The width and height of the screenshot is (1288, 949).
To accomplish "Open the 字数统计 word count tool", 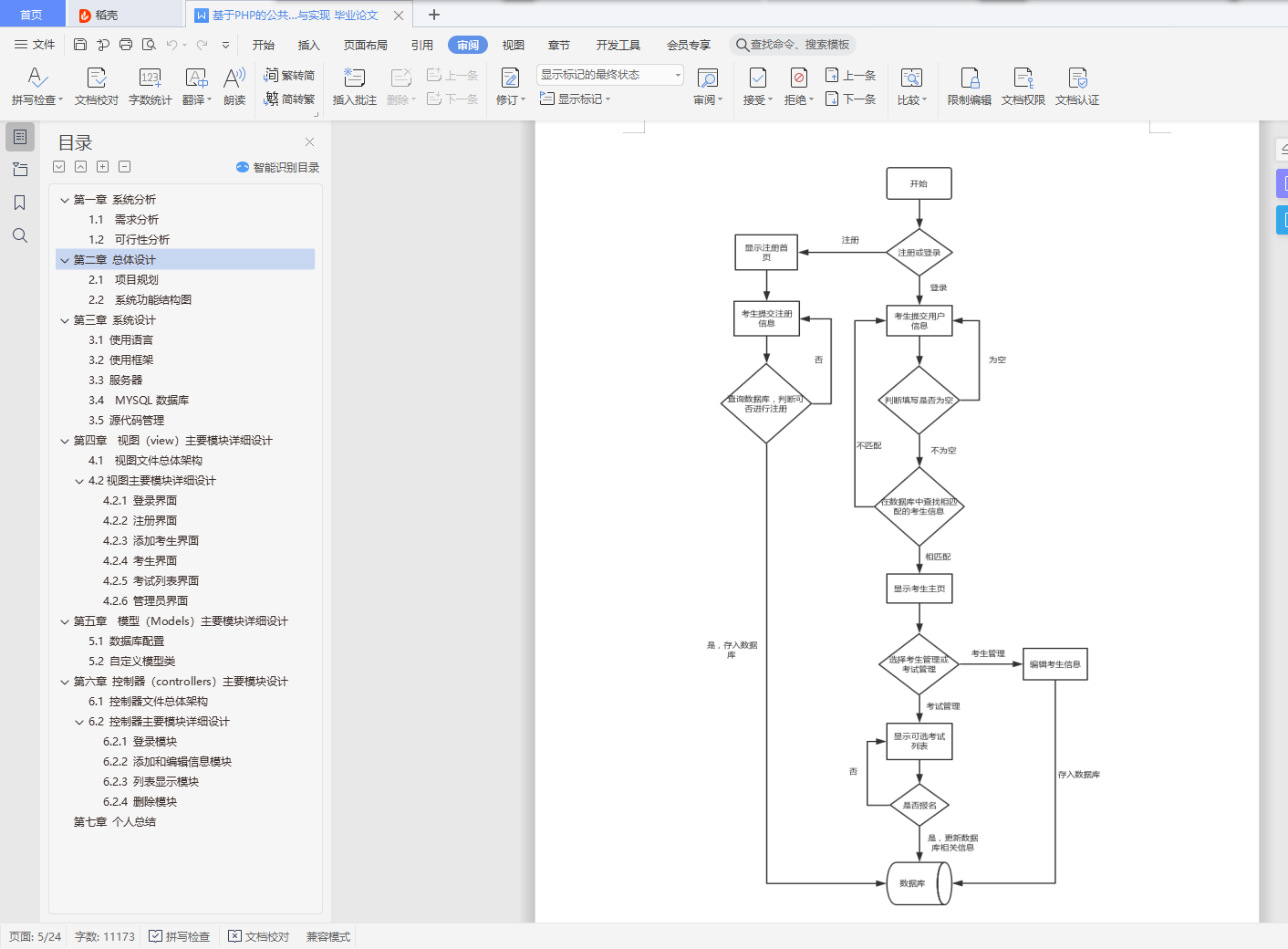I will [151, 88].
